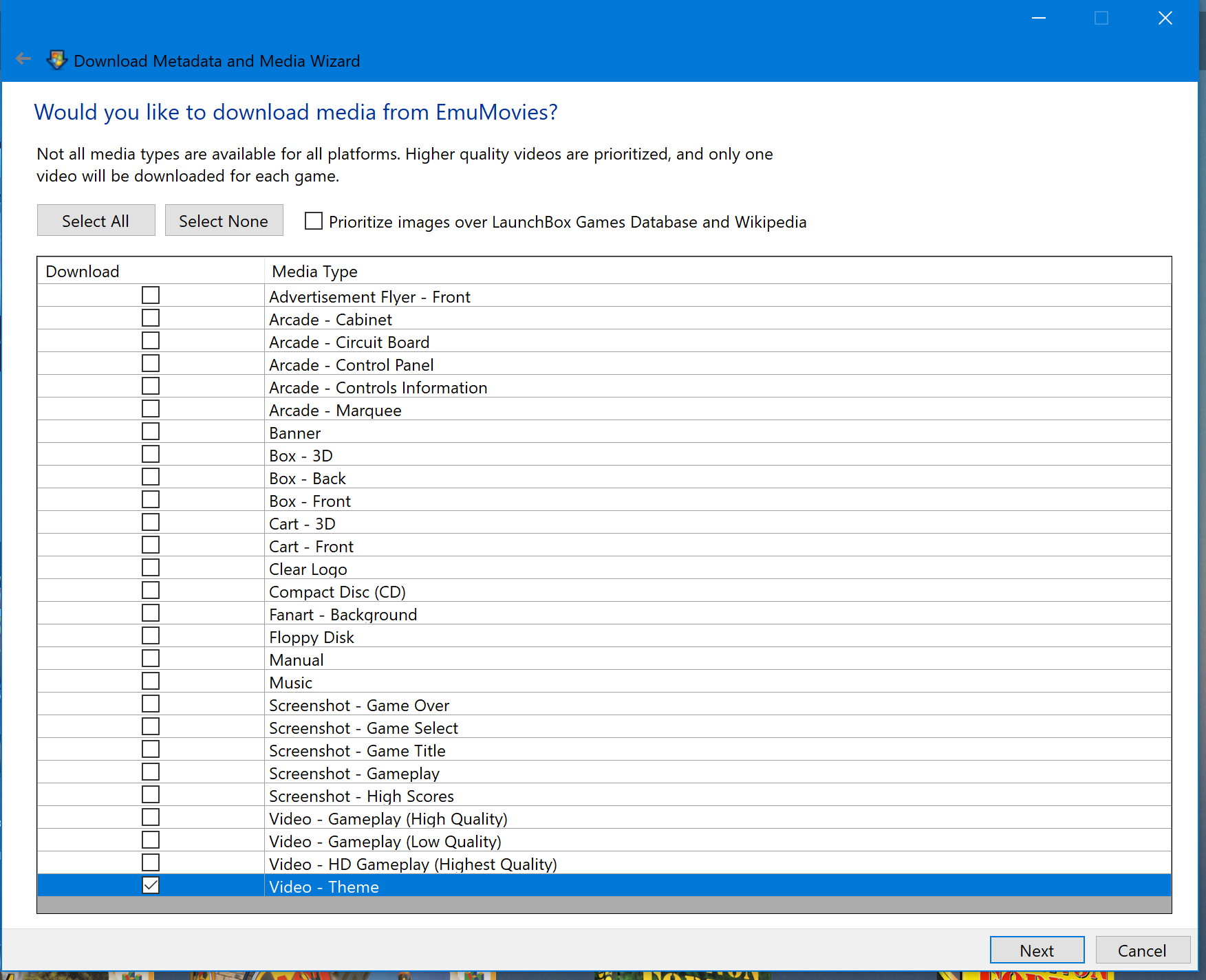Viewport: 1206px width, 980px height.
Task: Enable Screenshot - Game Title checkbox
Action: coord(151,749)
